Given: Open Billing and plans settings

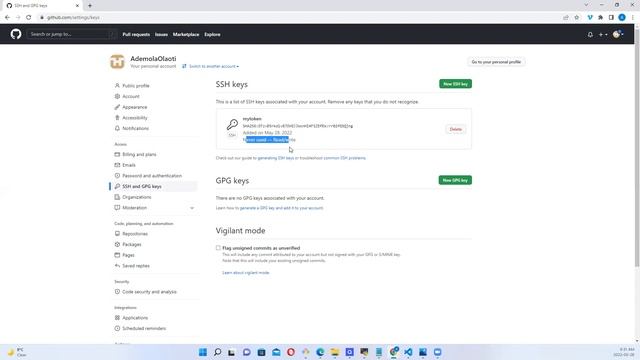Looking at the screenshot, I should (139, 154).
